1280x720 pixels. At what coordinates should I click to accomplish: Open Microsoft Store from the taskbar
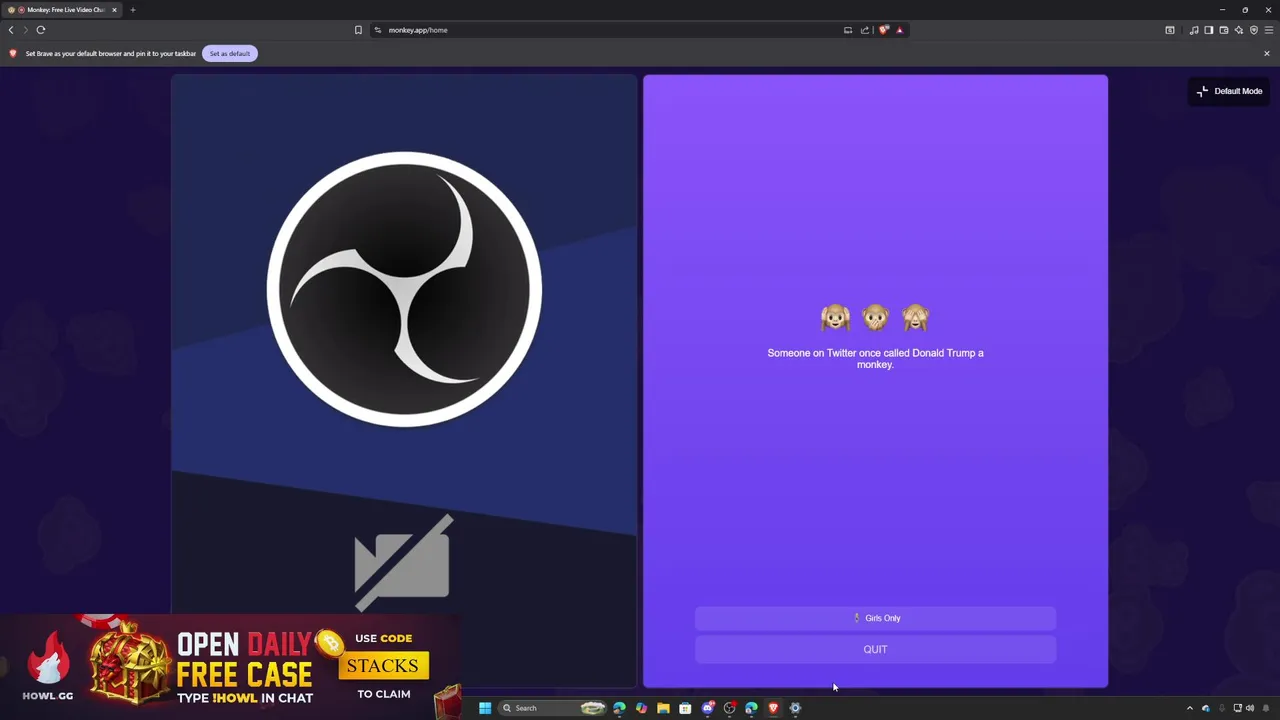(x=685, y=708)
